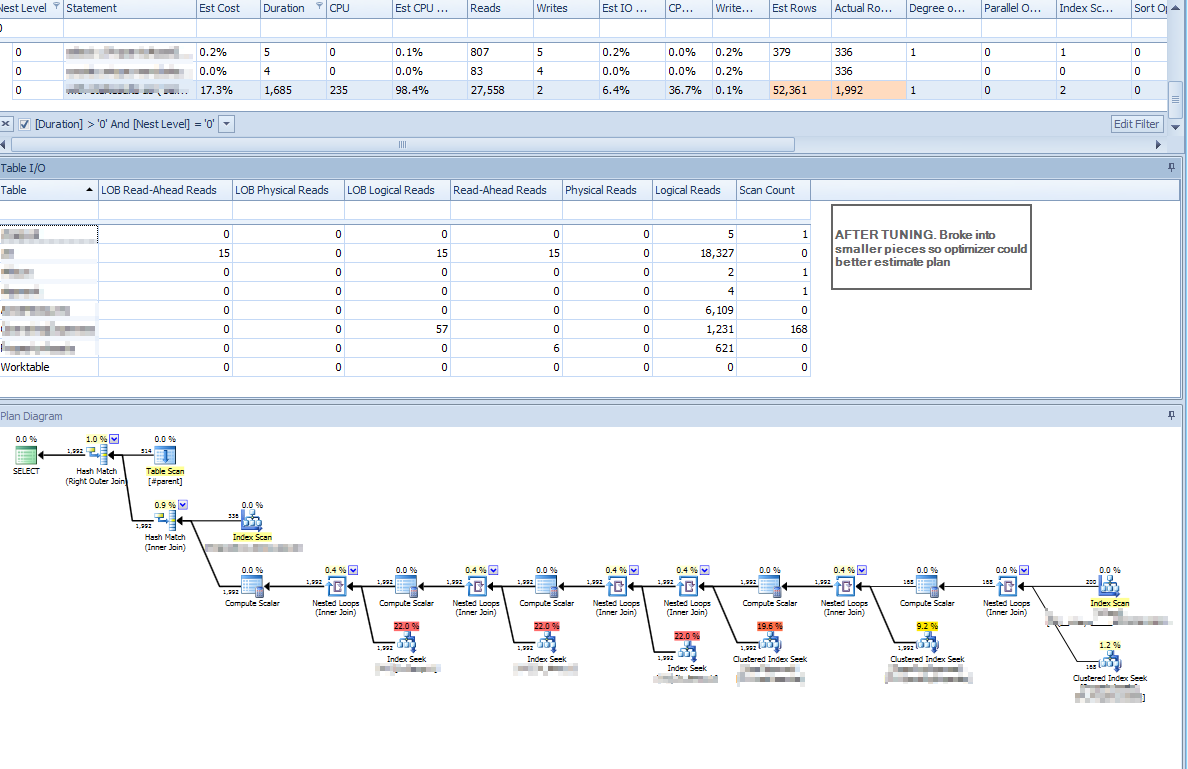Select Nested Loops node joined to 19.6% Clustered Index Seek
The image size is (1188, 769).
click(687, 586)
